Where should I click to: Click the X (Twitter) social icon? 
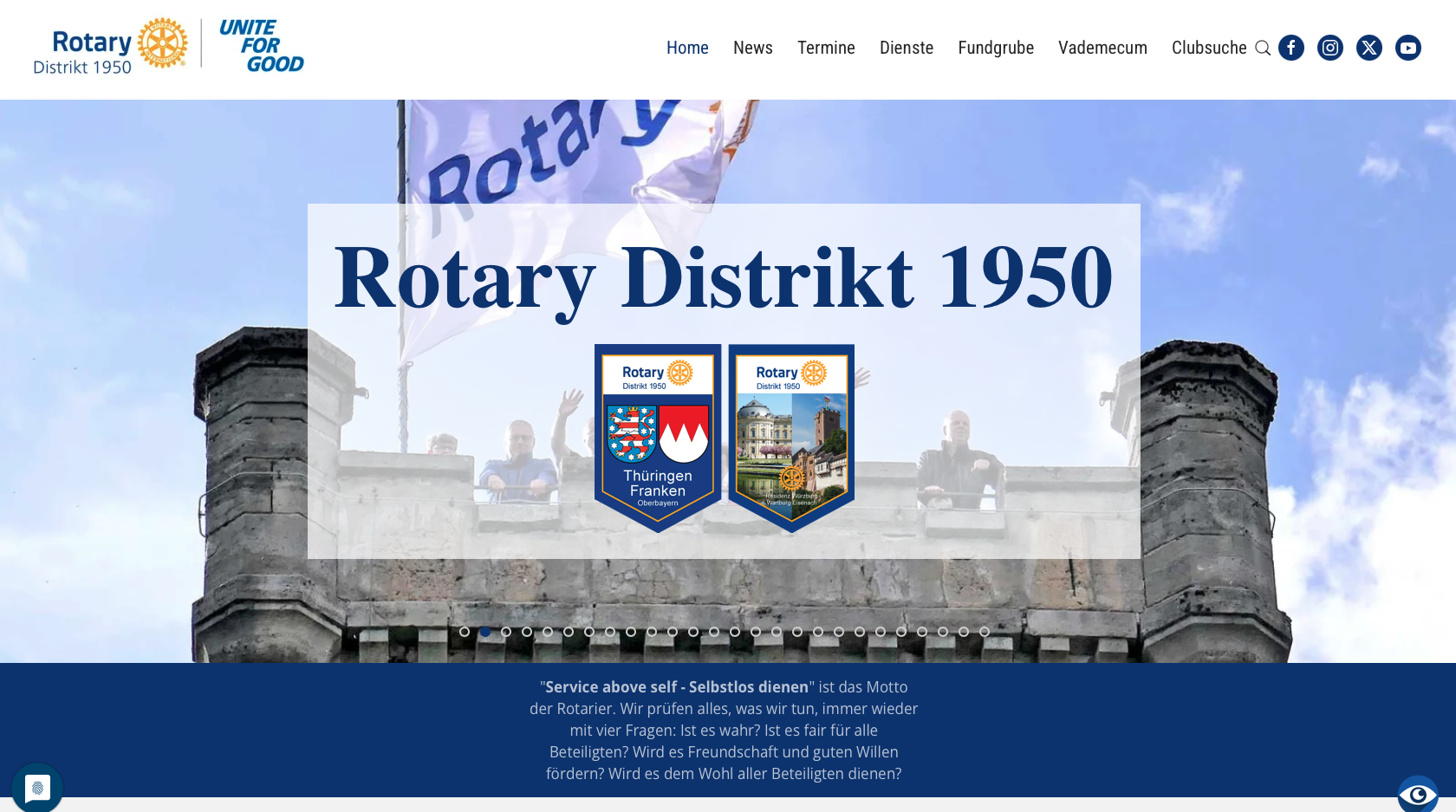[x=1368, y=48]
